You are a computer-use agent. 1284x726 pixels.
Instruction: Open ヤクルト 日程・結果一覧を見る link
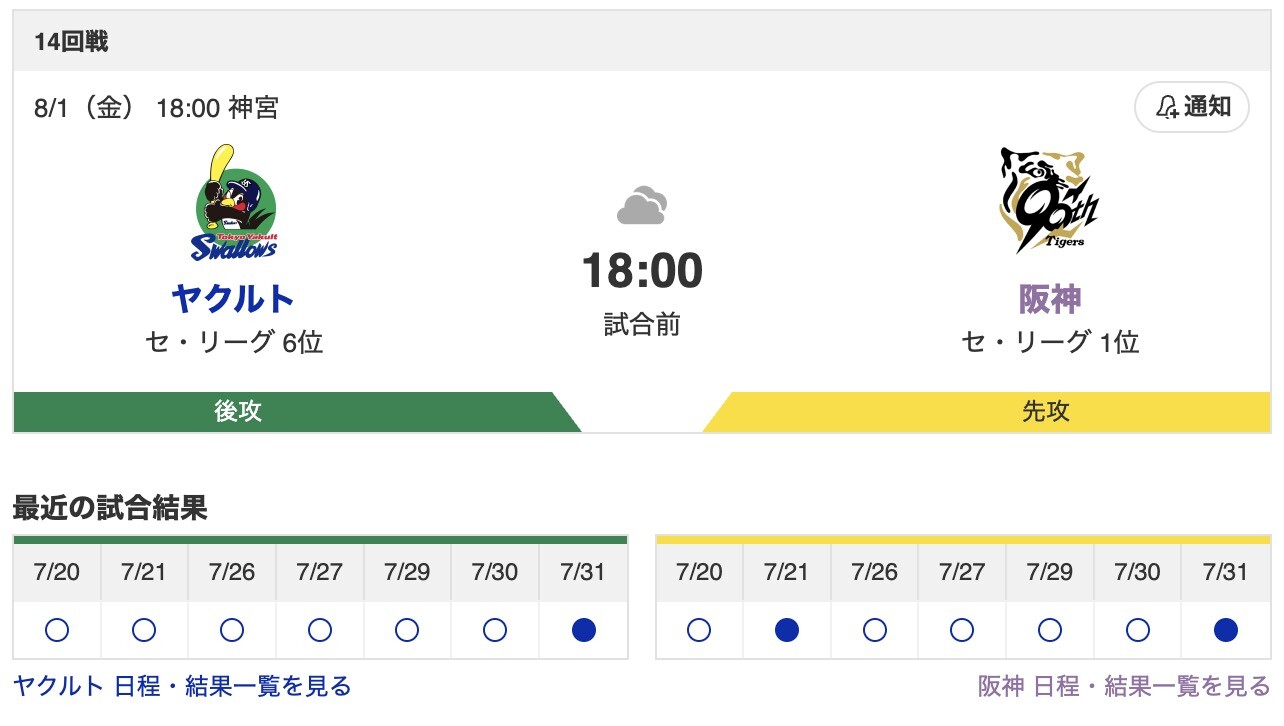(x=182, y=686)
